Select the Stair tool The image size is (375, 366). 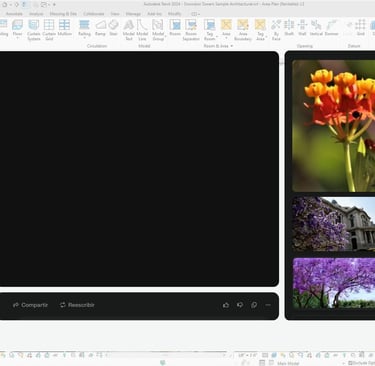click(113, 27)
